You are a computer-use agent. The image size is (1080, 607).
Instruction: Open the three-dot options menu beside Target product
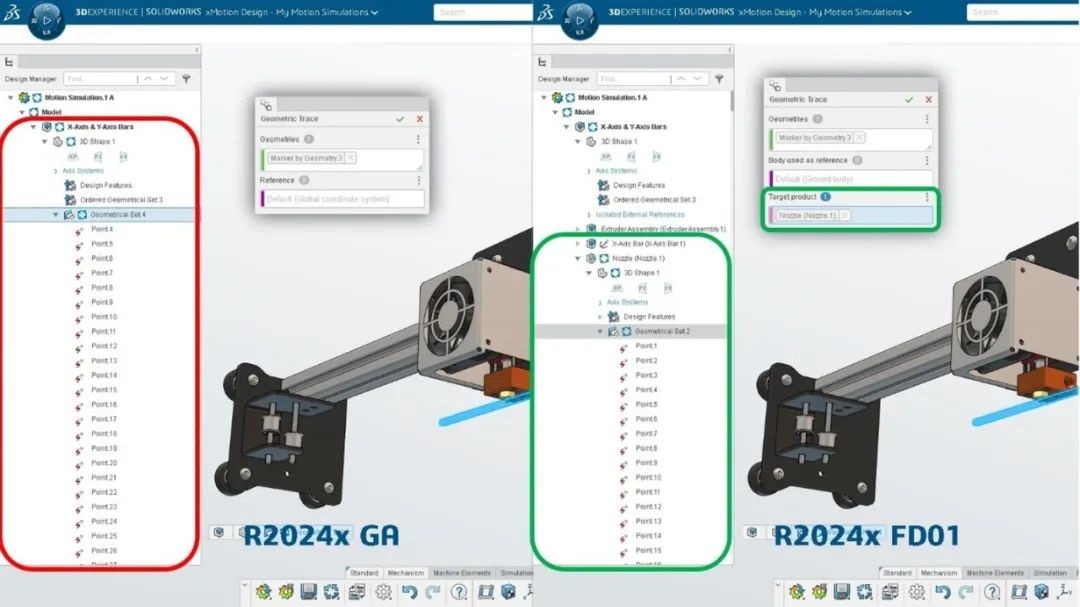[x=927, y=197]
